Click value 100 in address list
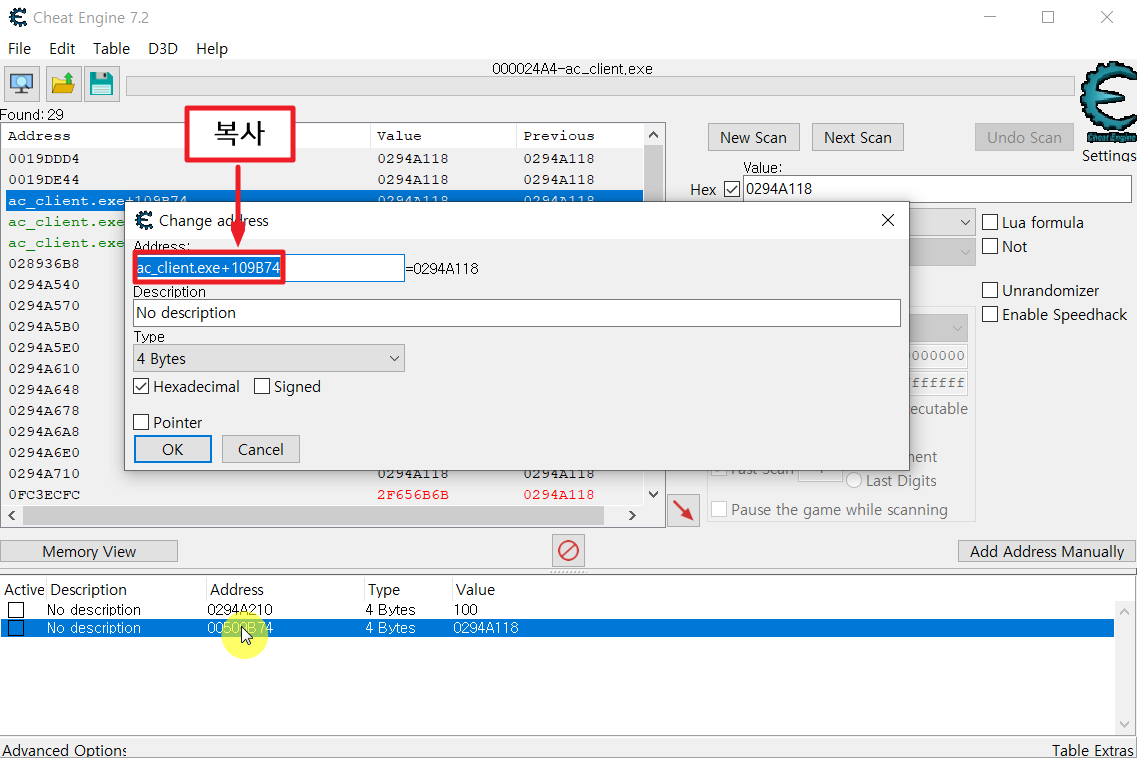1137x758 pixels. click(x=466, y=609)
